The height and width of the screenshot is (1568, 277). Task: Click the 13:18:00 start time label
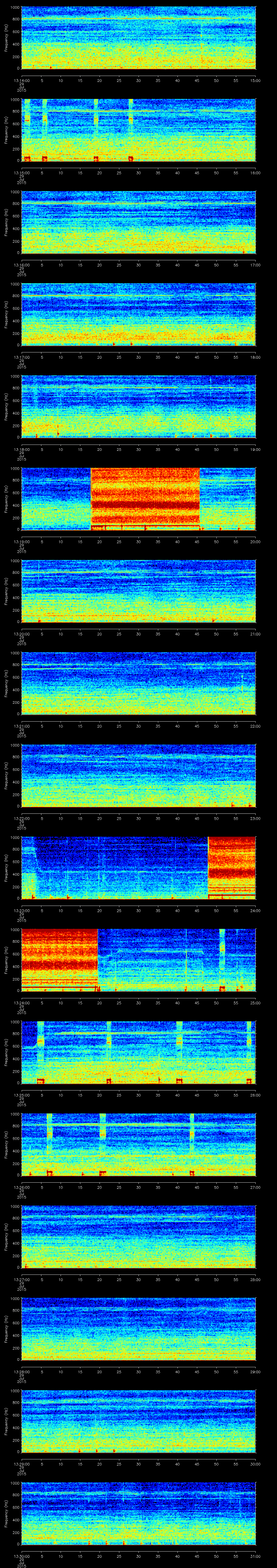pyautogui.click(x=21, y=449)
